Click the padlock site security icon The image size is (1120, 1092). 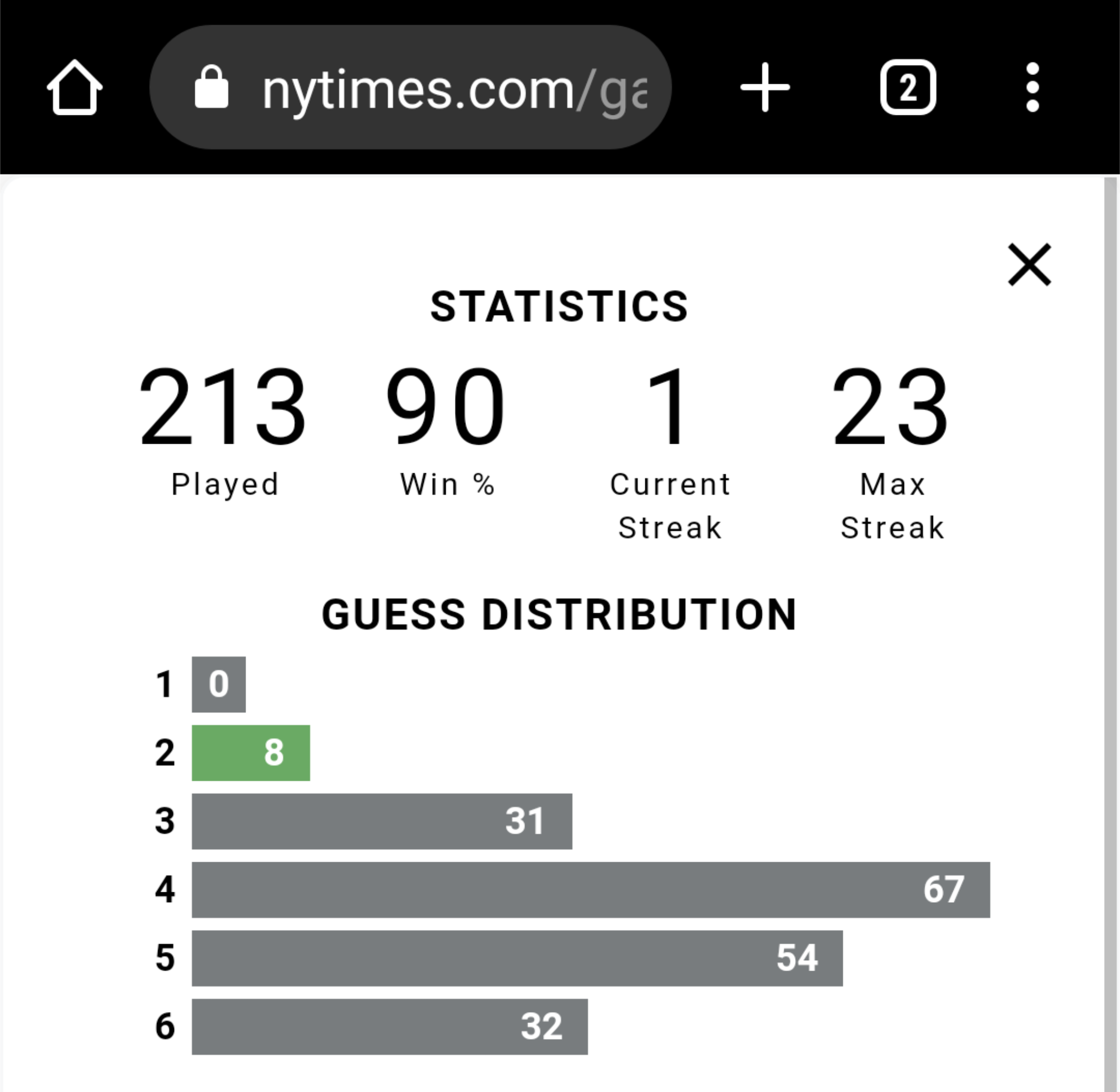(212, 86)
